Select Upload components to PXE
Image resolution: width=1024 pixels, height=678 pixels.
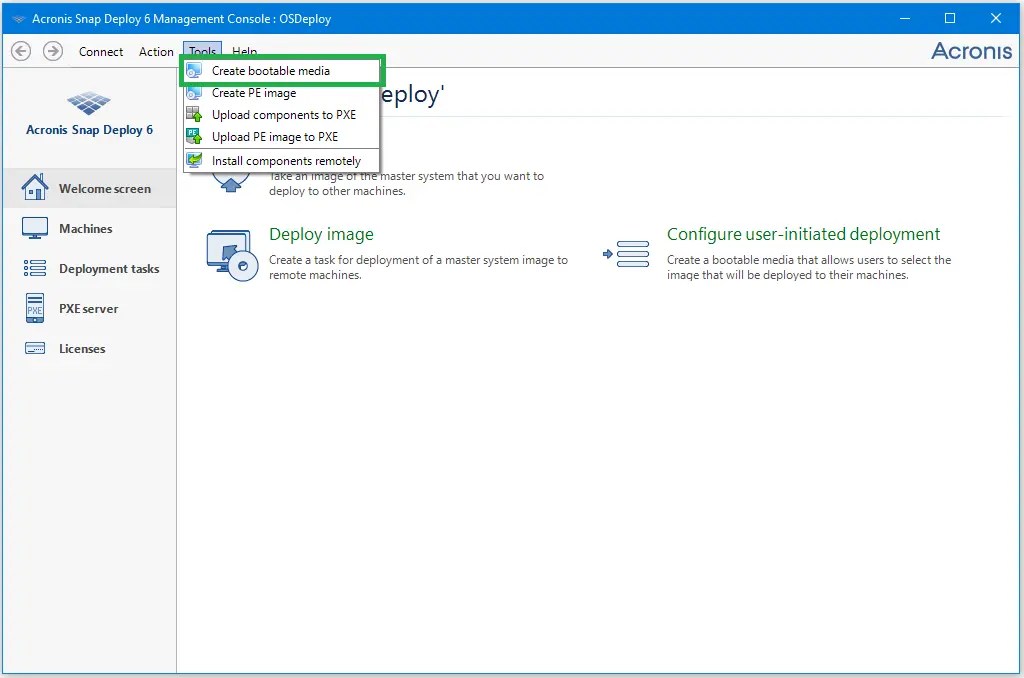click(281, 115)
